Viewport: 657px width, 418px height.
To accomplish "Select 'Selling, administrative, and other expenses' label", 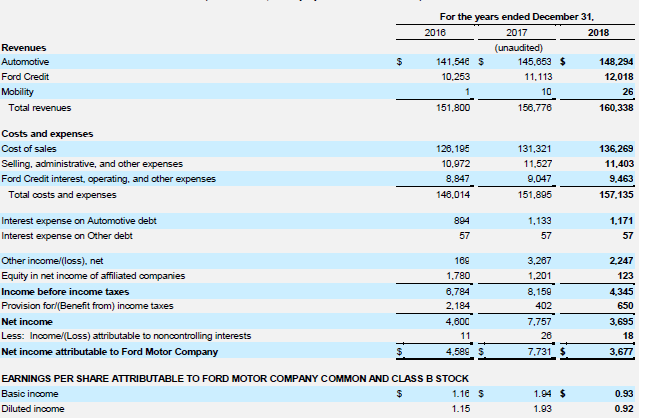I will [92, 164].
